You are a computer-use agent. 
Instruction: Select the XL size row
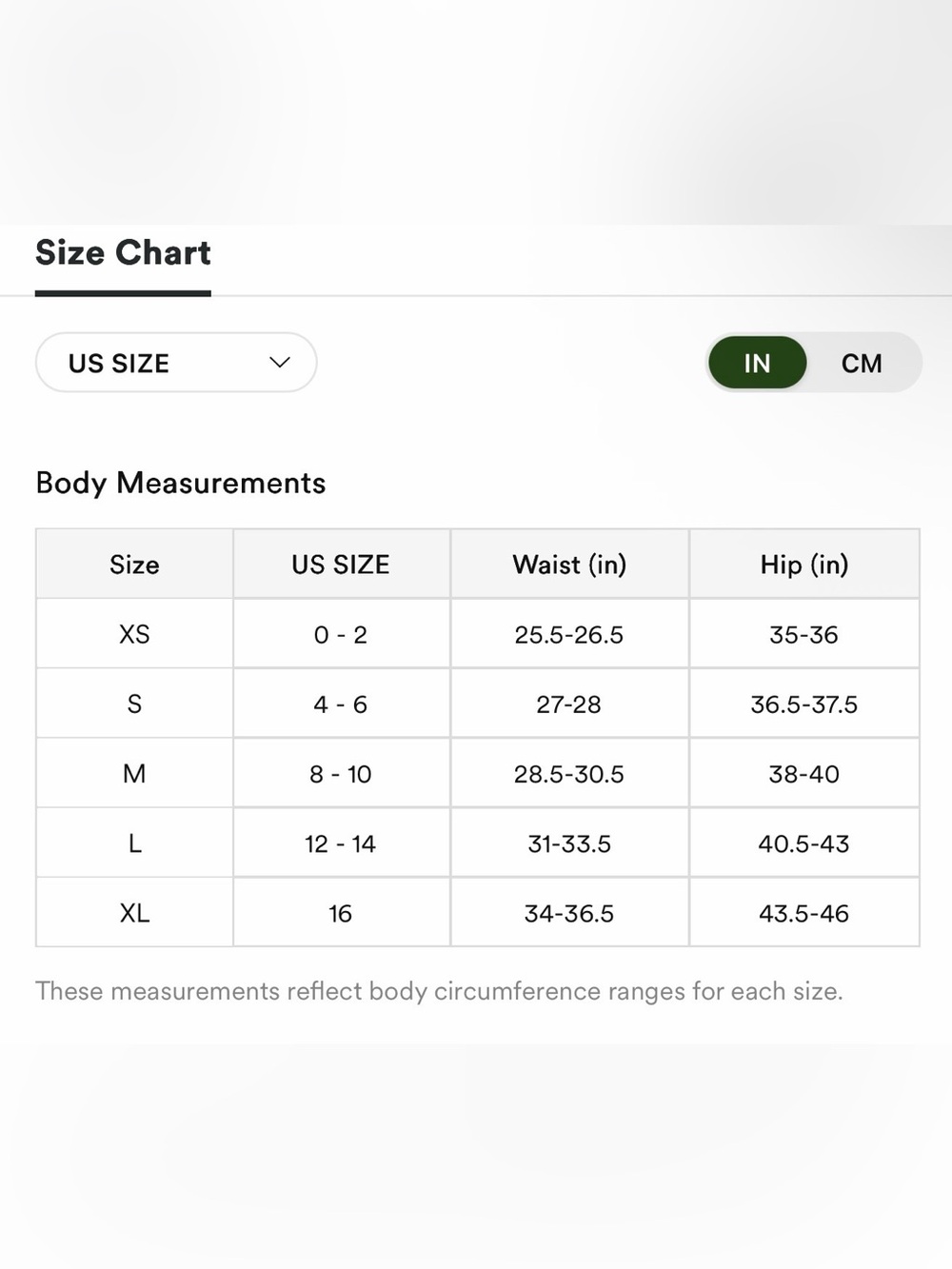click(478, 912)
